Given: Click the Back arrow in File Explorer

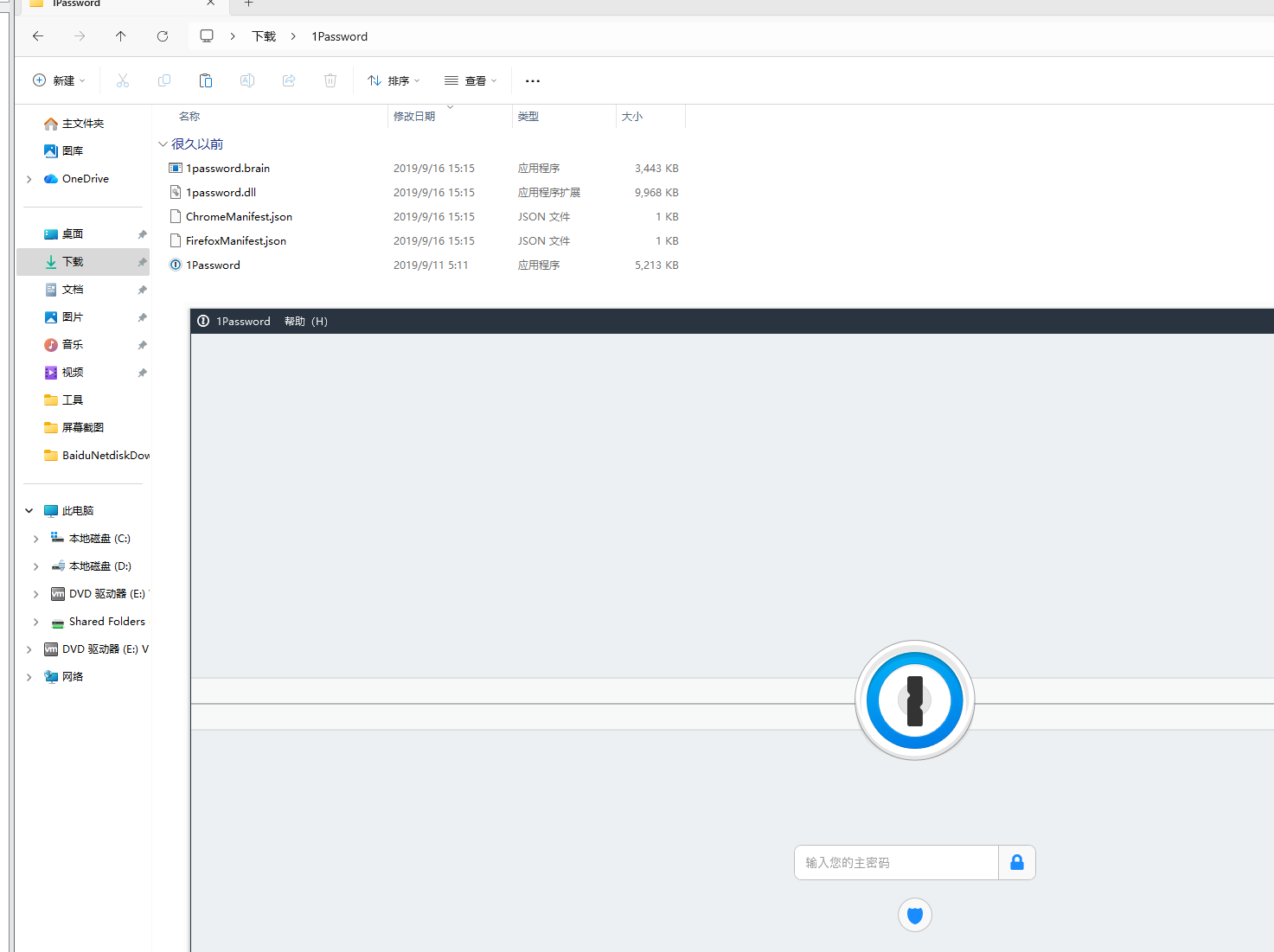Looking at the screenshot, I should tap(38, 36).
